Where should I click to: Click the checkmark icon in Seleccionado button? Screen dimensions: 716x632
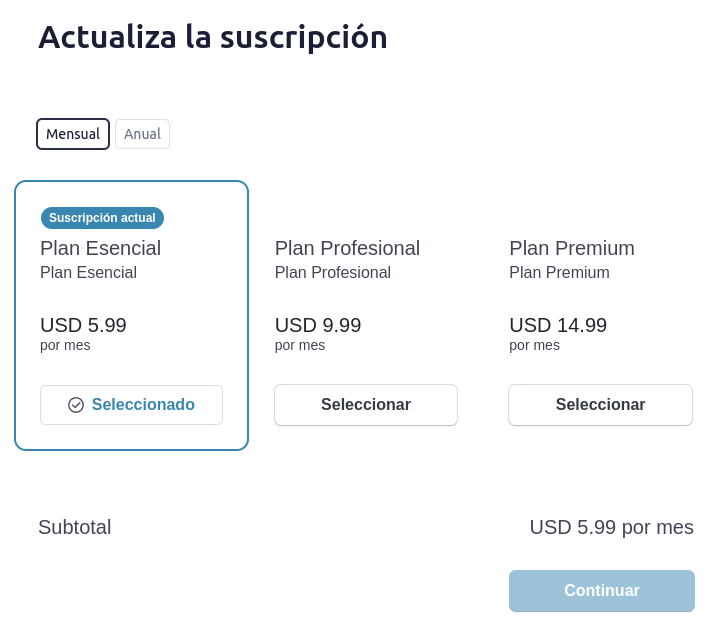[x=76, y=405]
